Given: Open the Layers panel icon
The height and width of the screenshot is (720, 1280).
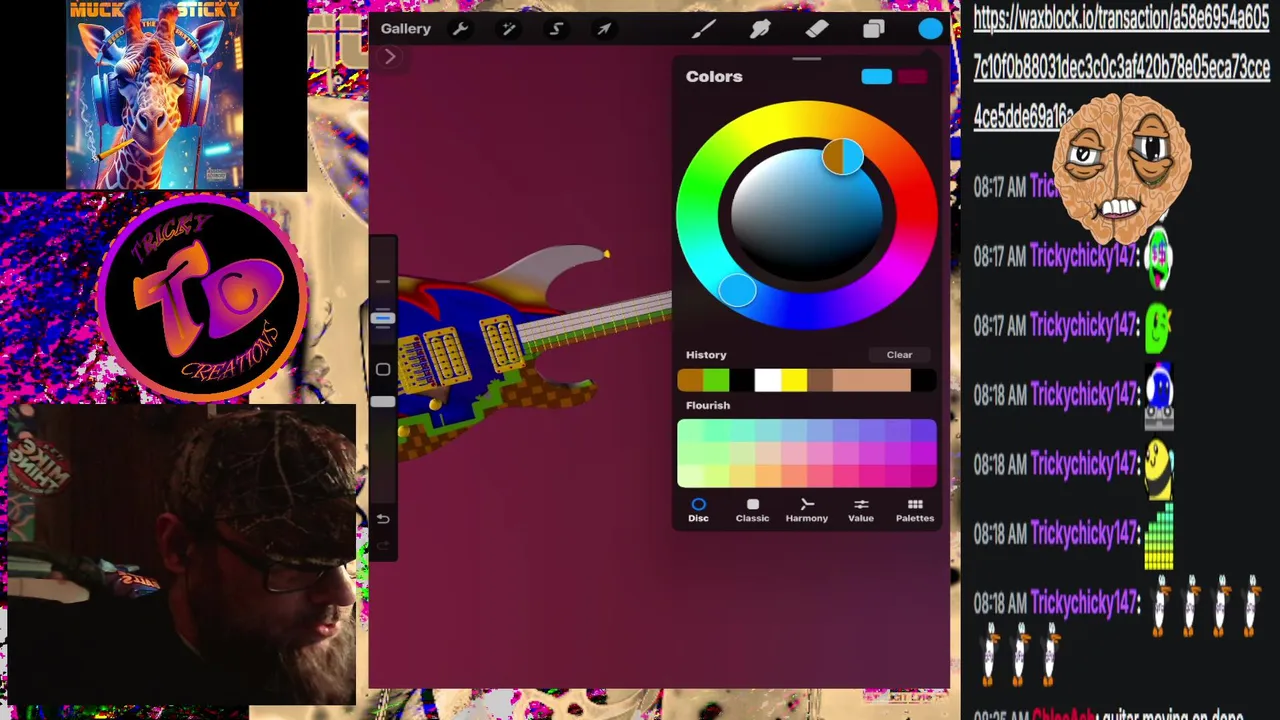Looking at the screenshot, I should 874,29.
